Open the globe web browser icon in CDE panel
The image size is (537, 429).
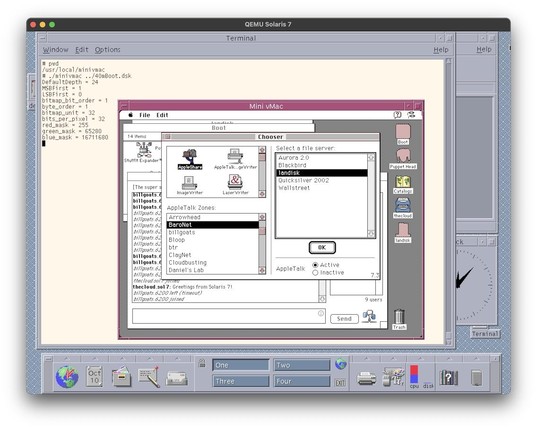coord(67,377)
